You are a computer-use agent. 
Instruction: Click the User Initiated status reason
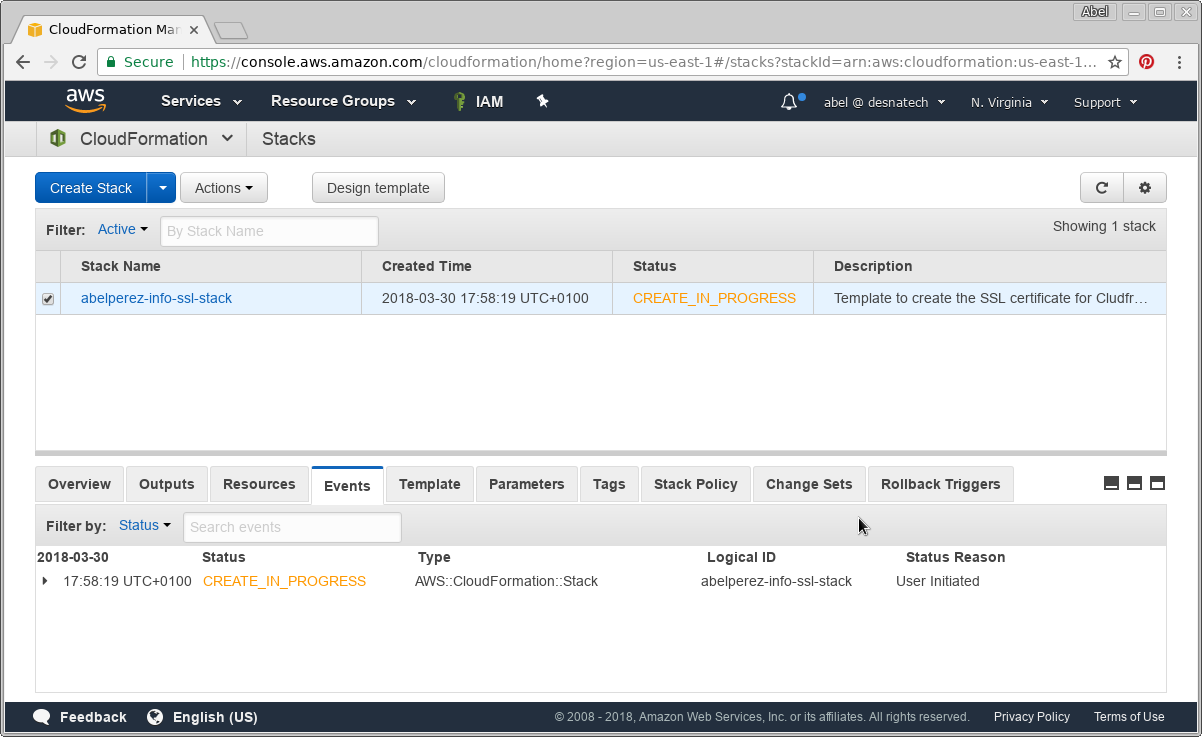(x=938, y=581)
